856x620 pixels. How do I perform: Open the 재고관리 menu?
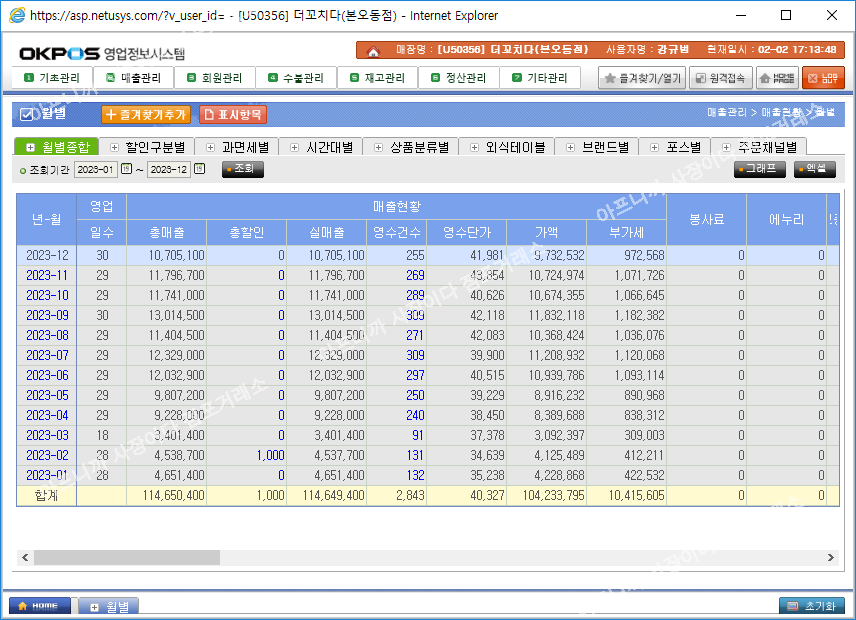point(377,78)
